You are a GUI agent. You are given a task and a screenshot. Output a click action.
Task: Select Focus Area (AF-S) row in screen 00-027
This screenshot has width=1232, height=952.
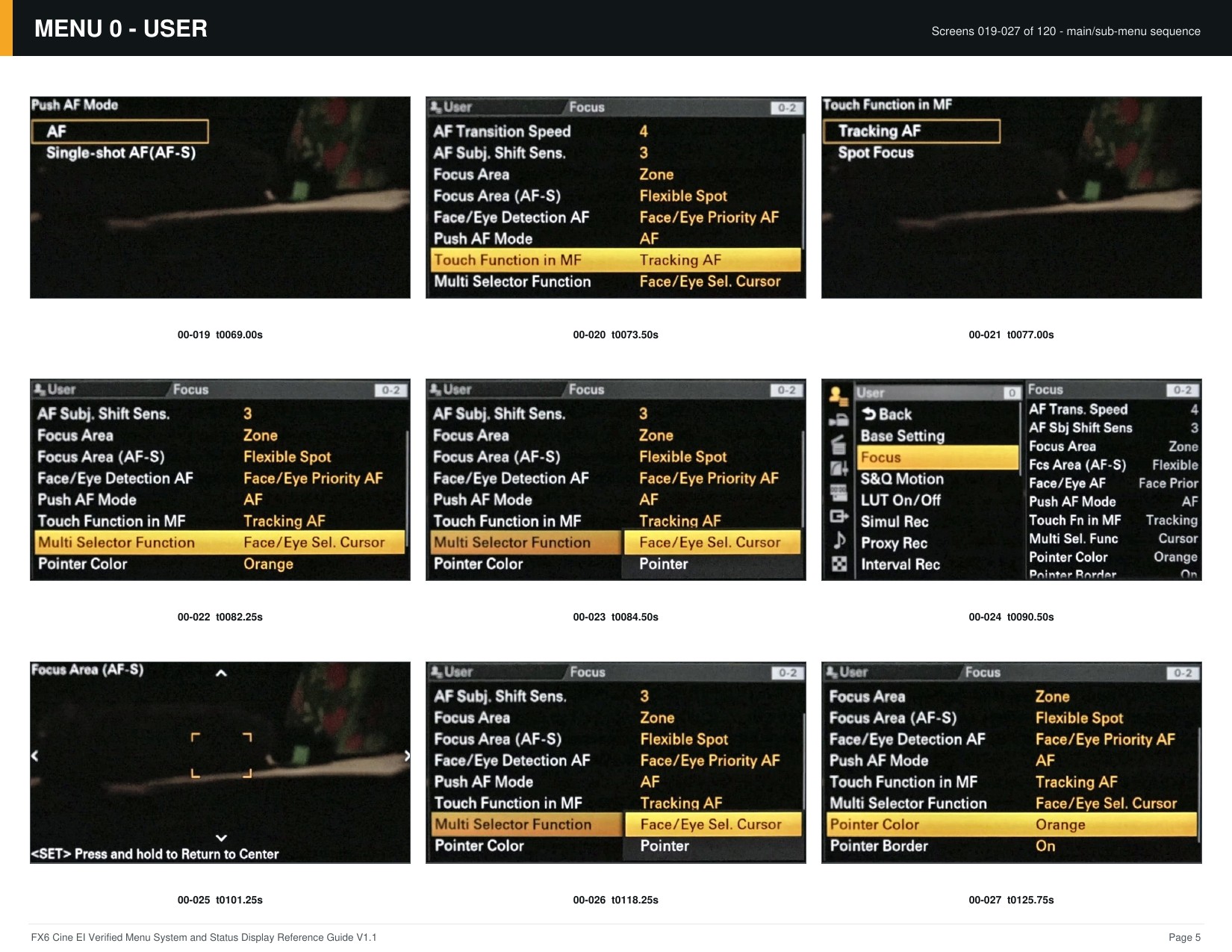coord(1012,718)
